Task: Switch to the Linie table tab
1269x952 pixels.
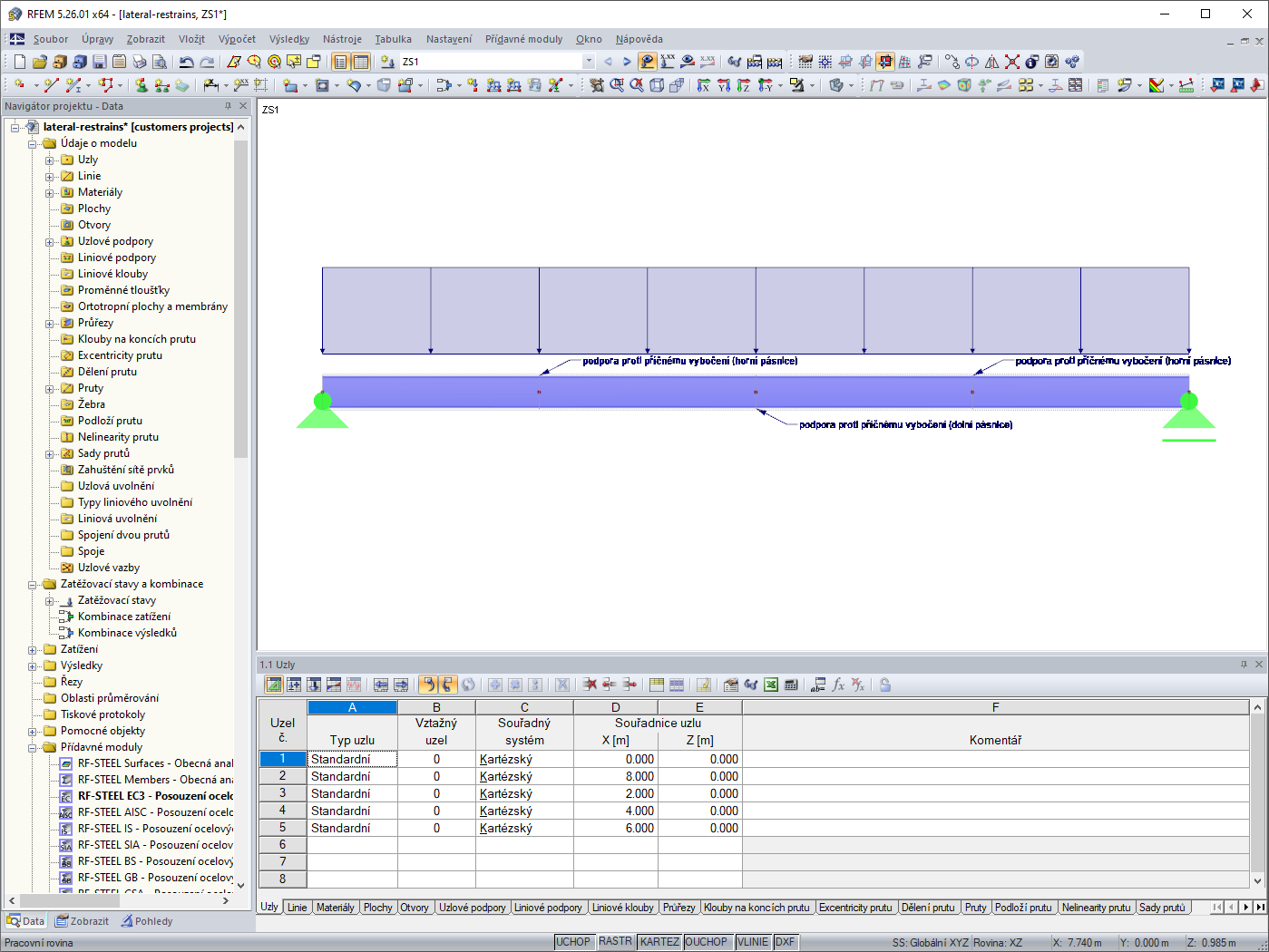Action: pos(298,907)
